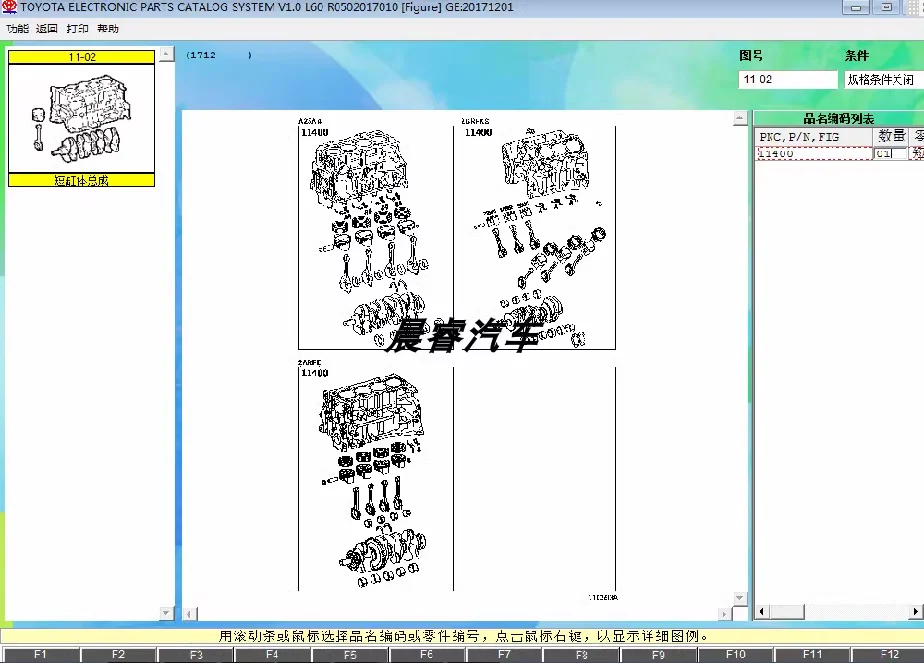Open the 打印 menu

click(77, 28)
